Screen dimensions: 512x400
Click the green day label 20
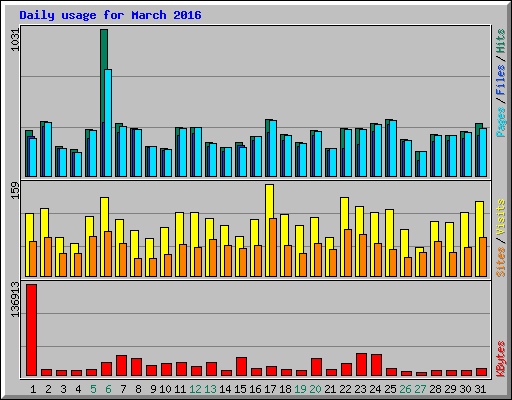(315, 389)
